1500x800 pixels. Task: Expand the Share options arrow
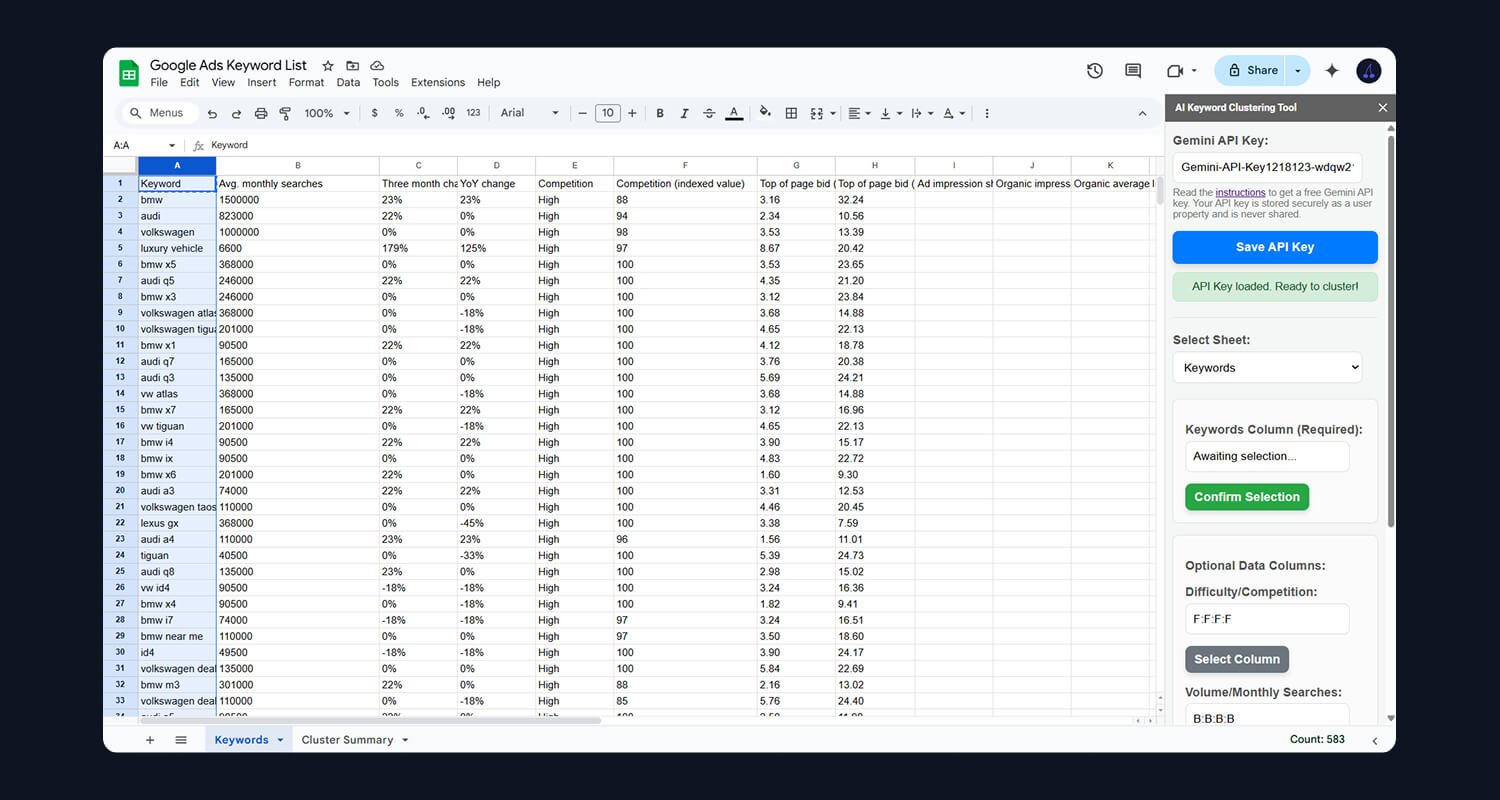tap(1298, 71)
